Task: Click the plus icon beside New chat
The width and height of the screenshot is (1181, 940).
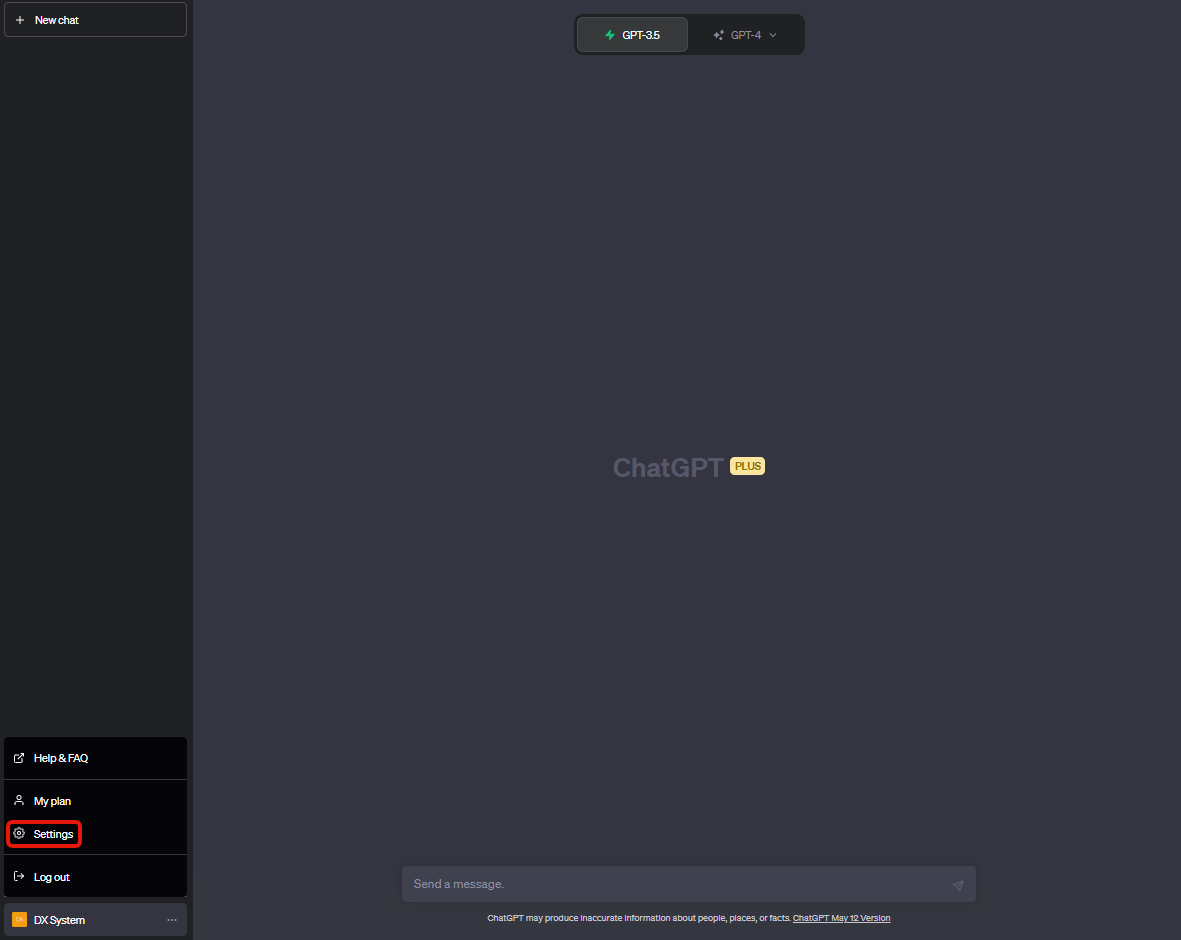Action: [x=20, y=20]
